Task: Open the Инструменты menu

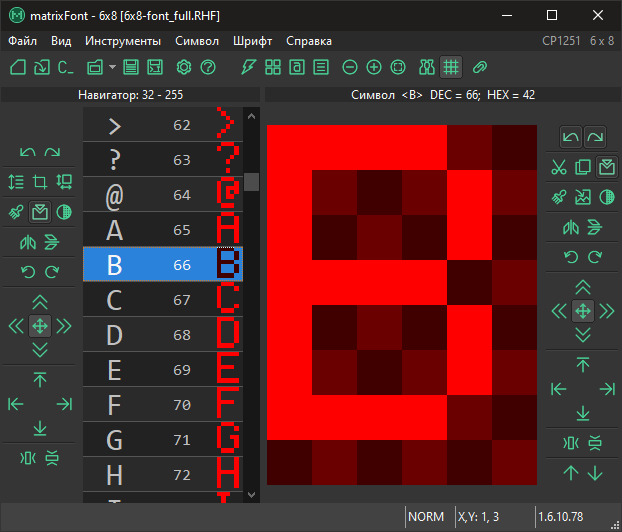Action: point(123,41)
